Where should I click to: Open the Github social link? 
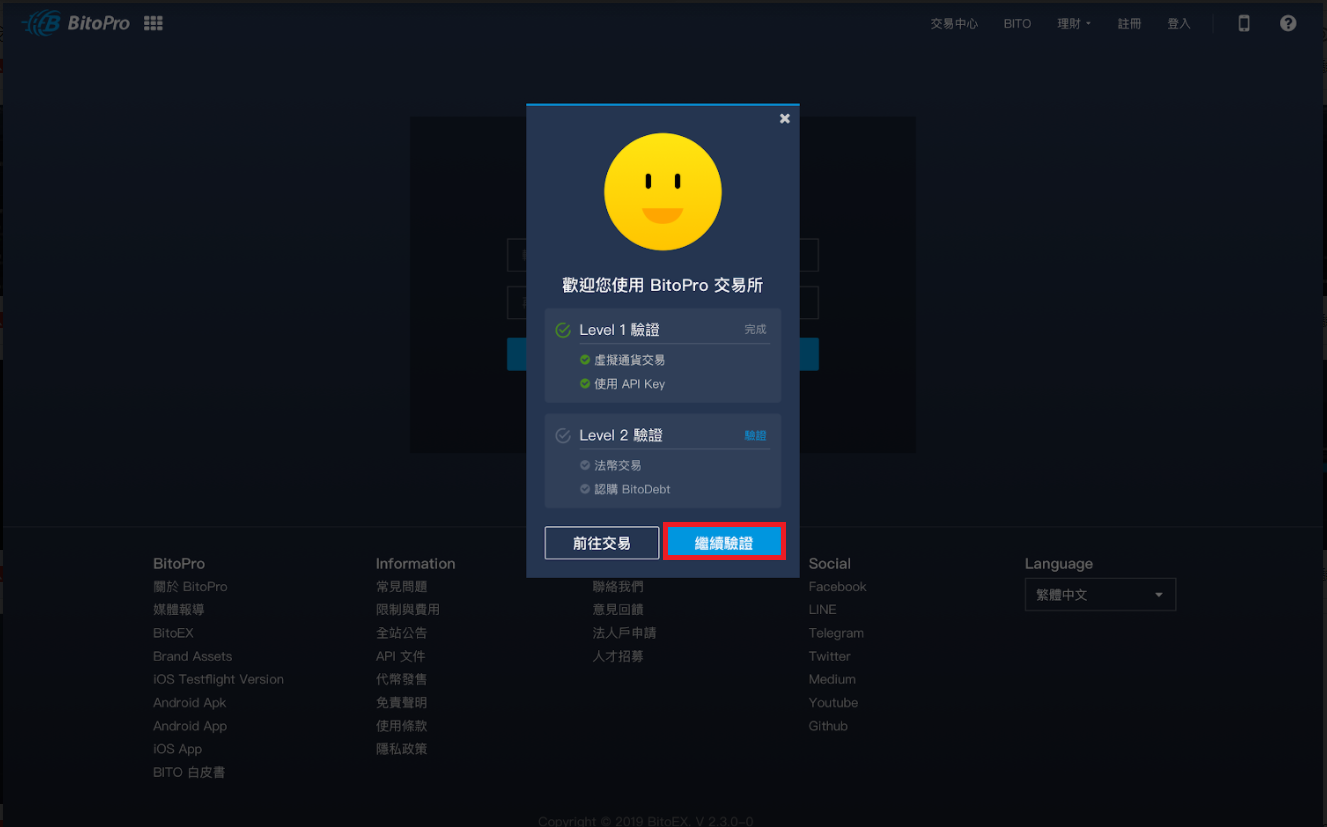pos(828,726)
